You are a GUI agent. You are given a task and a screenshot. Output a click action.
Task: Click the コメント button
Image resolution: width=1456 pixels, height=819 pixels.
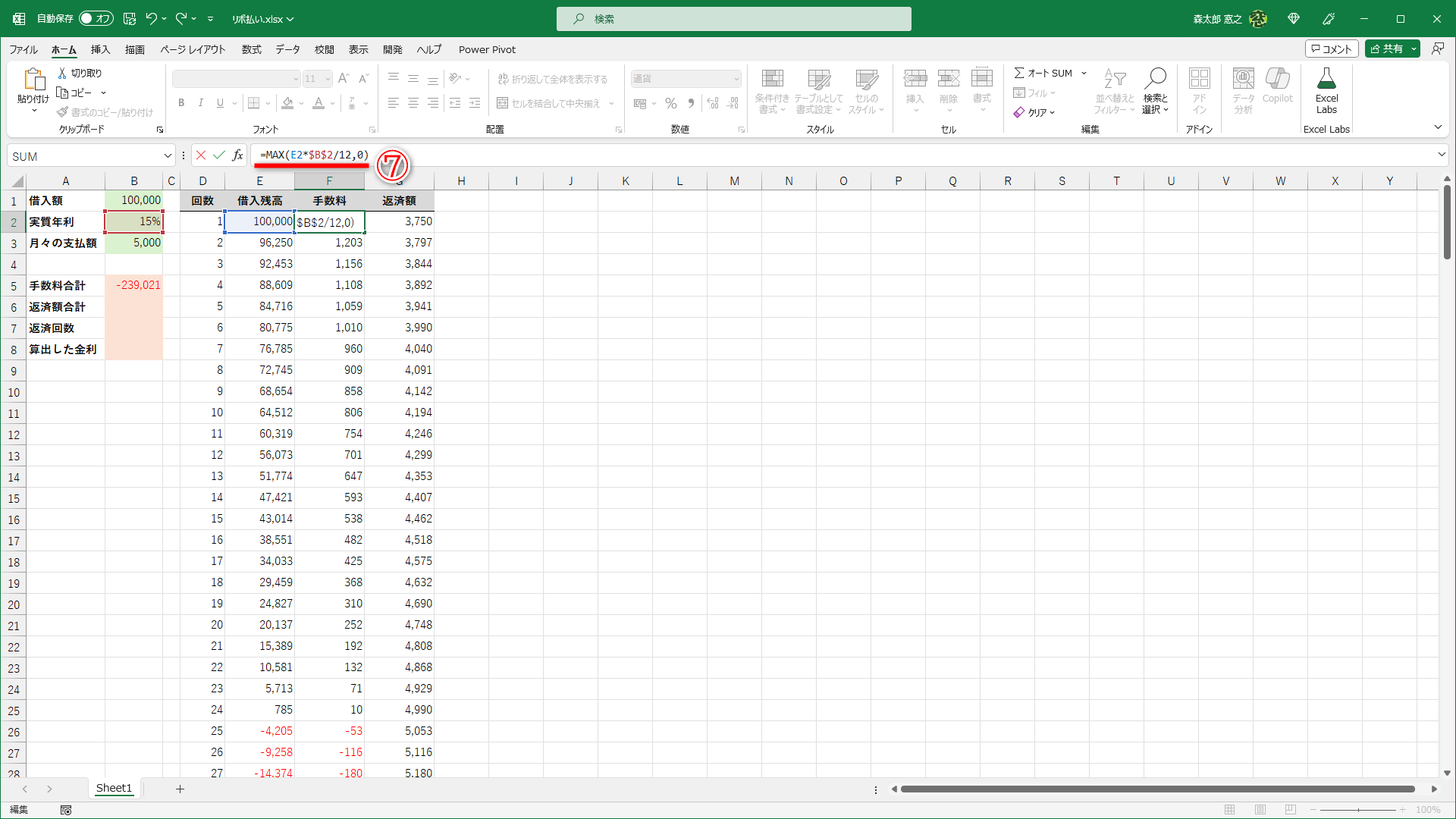[x=1332, y=48]
